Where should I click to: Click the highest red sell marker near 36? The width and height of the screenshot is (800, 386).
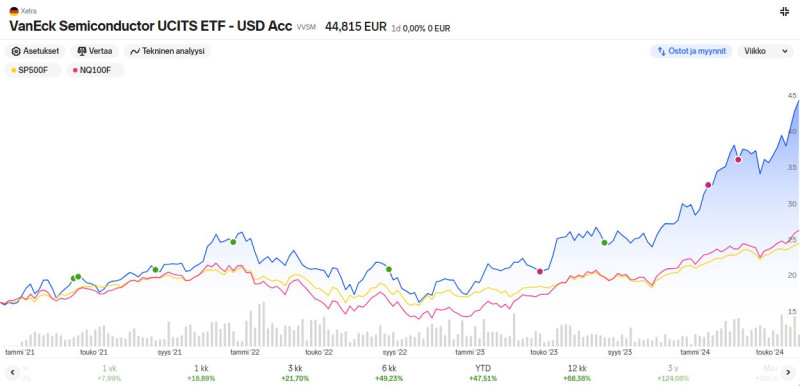coord(738,160)
